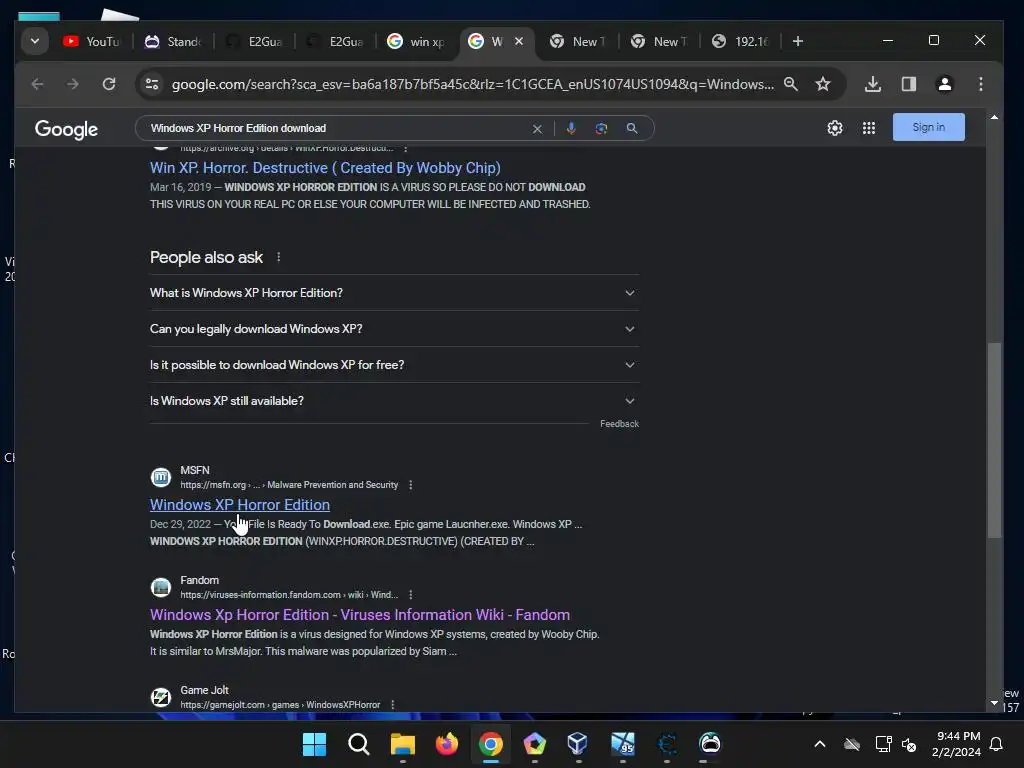Expand Is it possible to download Windows XP free

pyautogui.click(x=394, y=365)
